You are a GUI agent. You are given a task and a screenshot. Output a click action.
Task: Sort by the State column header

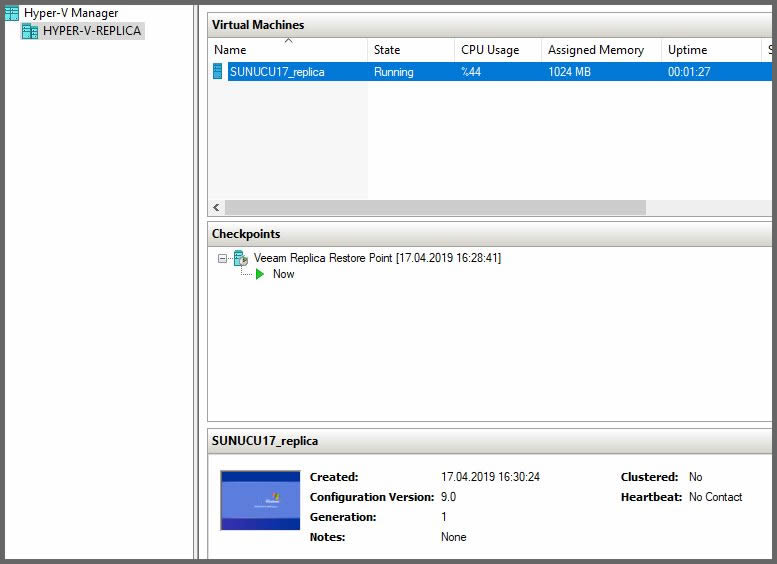[x=410, y=50]
